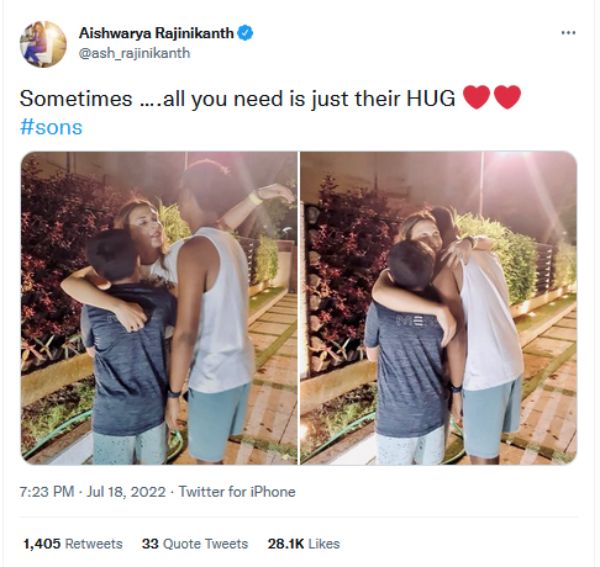Open the left photo of the hug

[x=159, y=308]
